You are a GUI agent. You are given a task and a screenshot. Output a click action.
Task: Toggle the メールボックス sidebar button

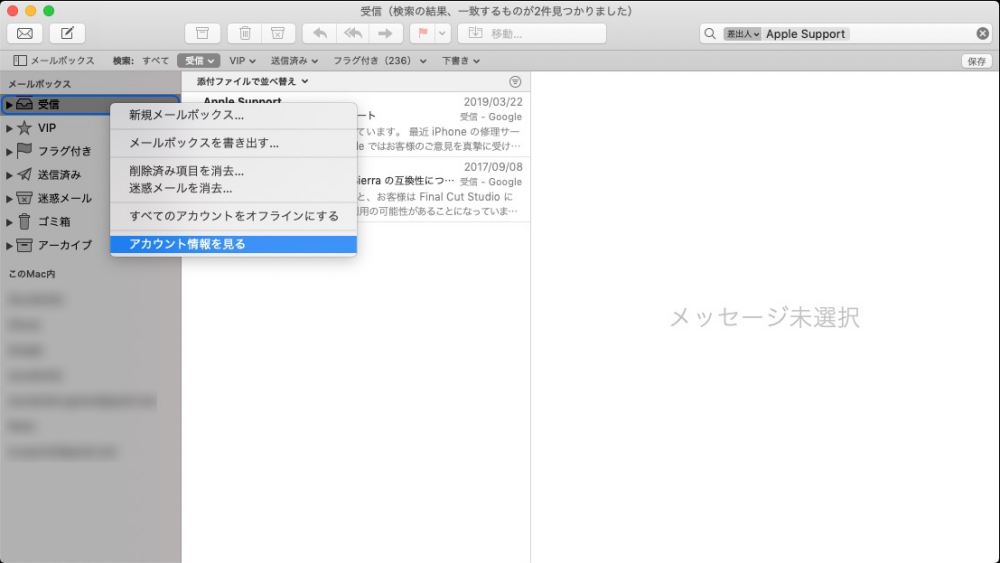click(54, 61)
